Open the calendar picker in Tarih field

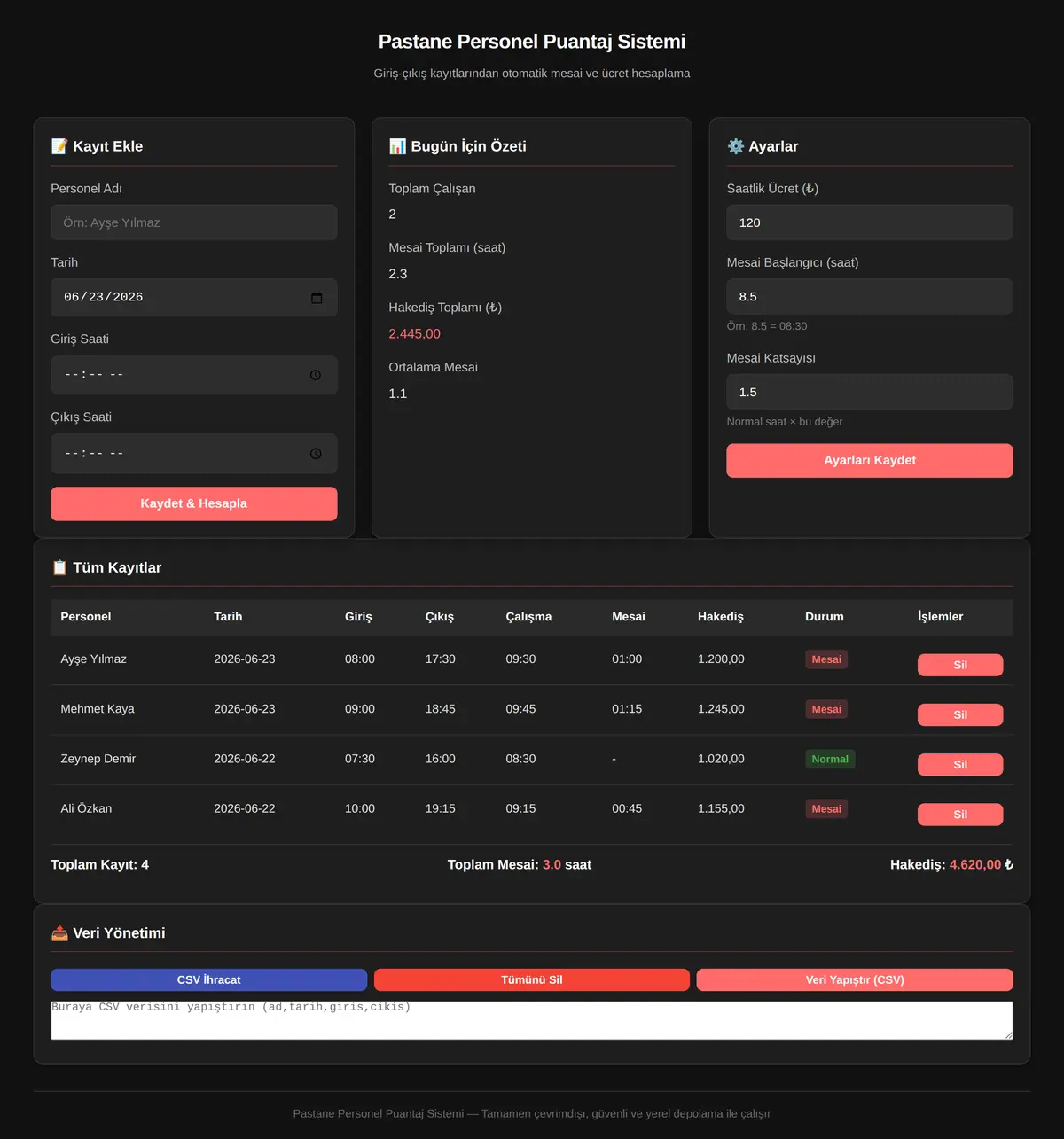point(317,298)
